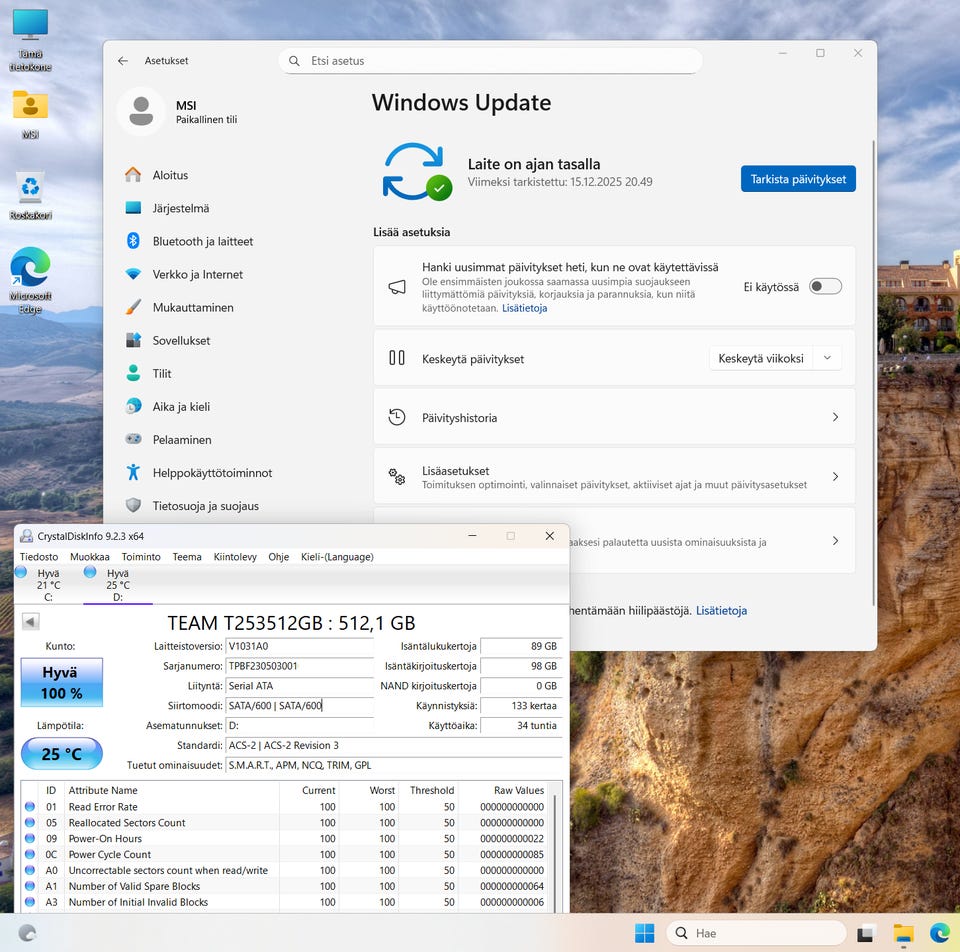Open Muokkaa menu in CrystalDiskInfo
Image resolution: width=960 pixels, height=952 pixels.
pyautogui.click(x=90, y=557)
